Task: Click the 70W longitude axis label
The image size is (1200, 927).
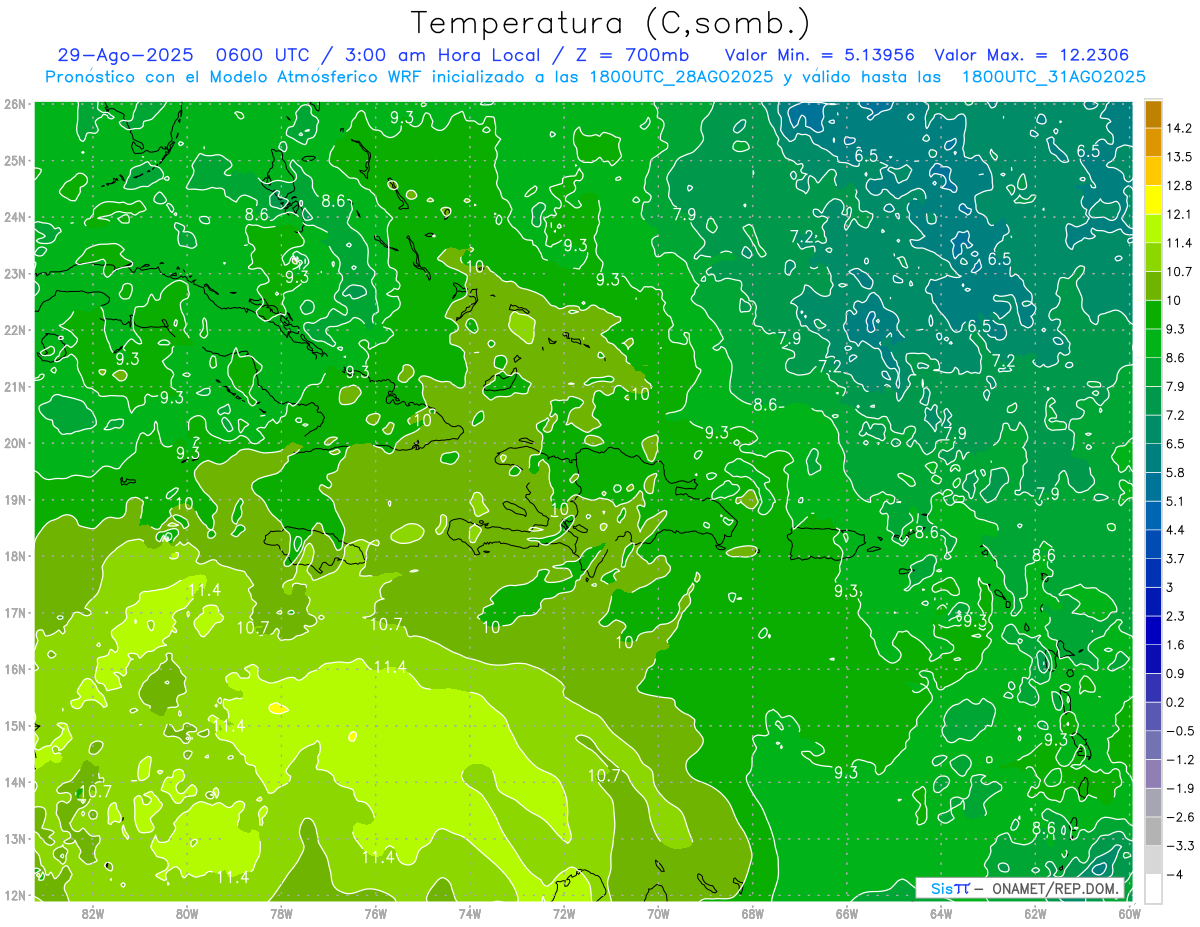Action: point(658,913)
